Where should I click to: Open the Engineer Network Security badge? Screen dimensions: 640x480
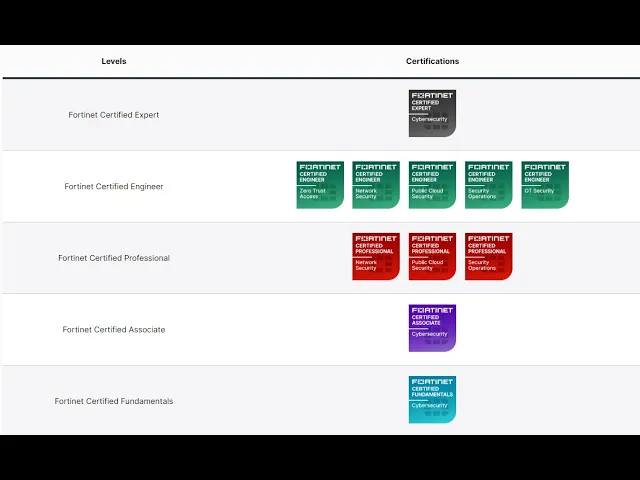click(x=376, y=185)
